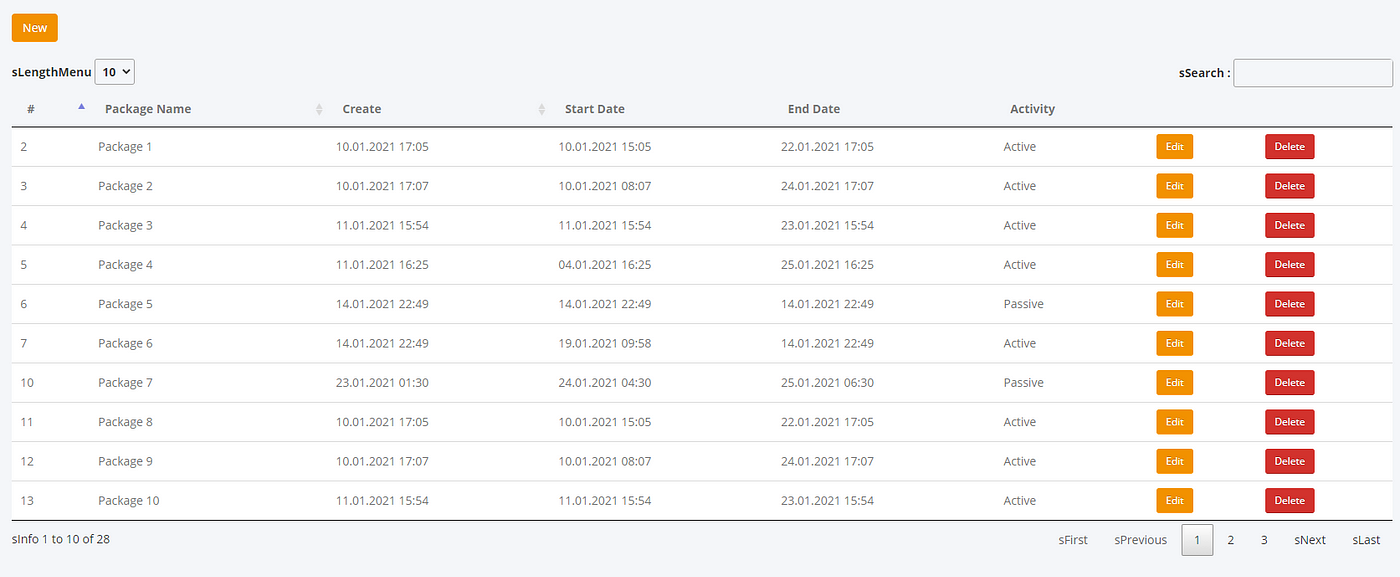Click sPrevious pagination link

click(x=1141, y=540)
